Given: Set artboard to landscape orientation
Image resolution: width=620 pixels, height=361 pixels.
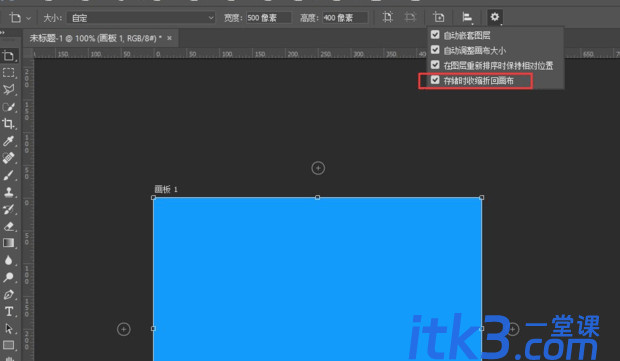Looking at the screenshot, I should (410, 17).
